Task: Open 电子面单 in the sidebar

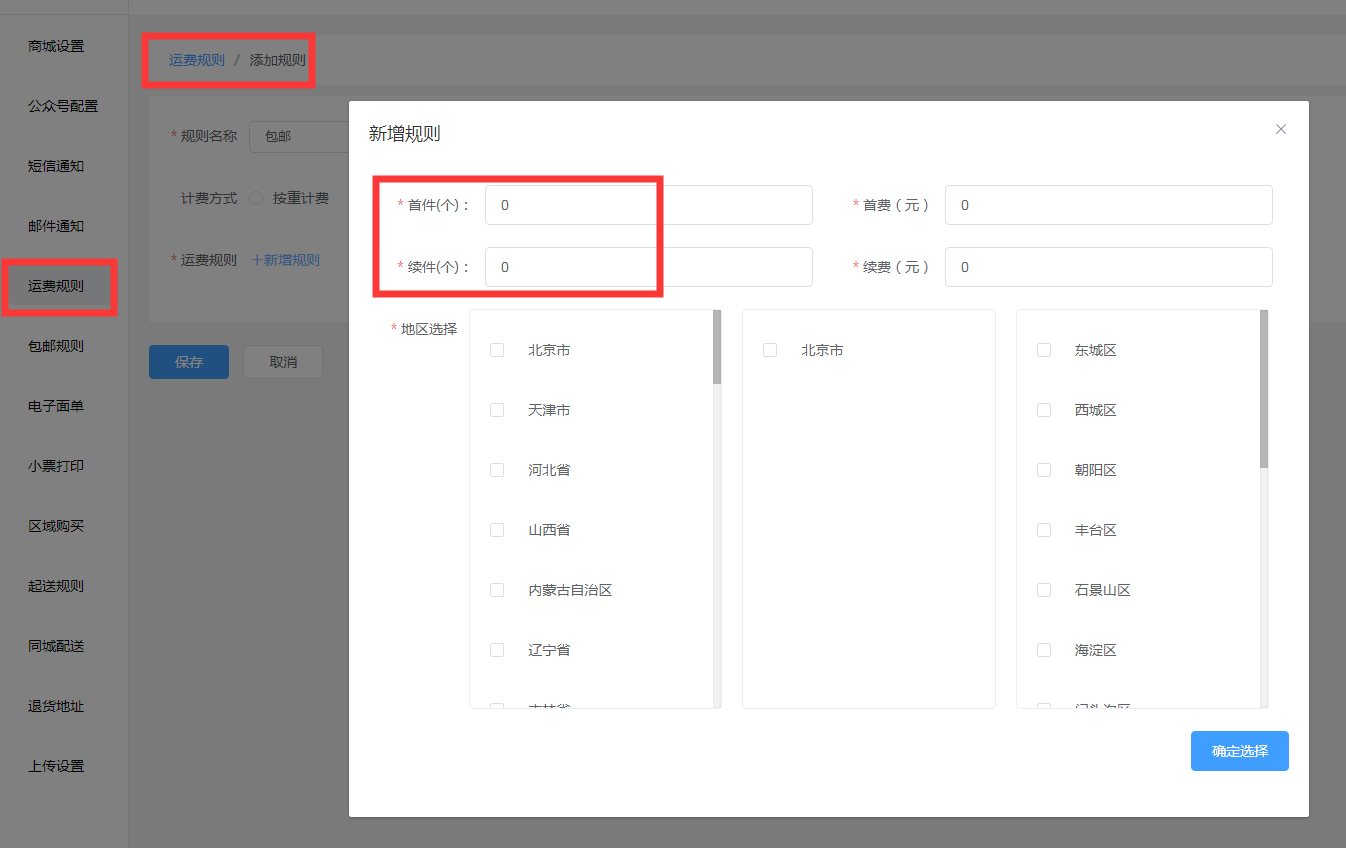Action: coord(56,406)
